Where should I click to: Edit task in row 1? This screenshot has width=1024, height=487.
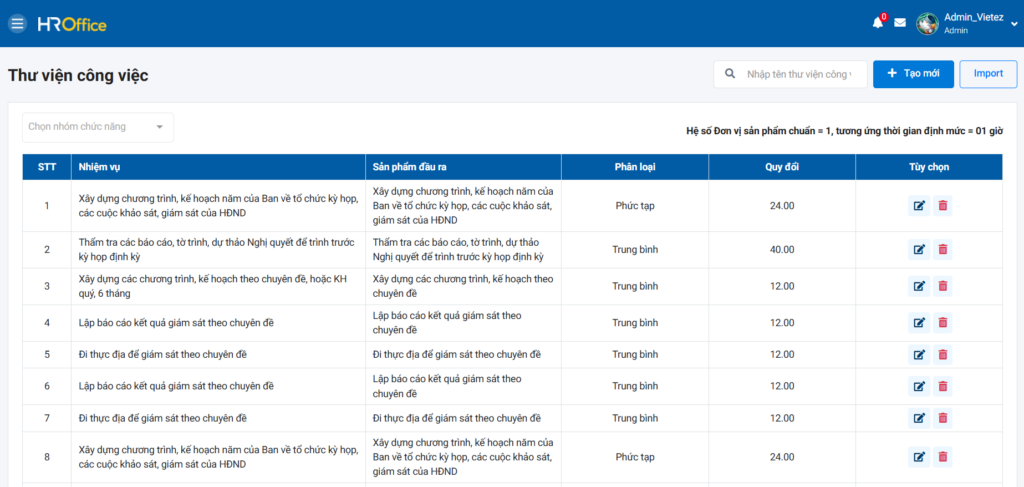pyautogui.click(x=918, y=206)
